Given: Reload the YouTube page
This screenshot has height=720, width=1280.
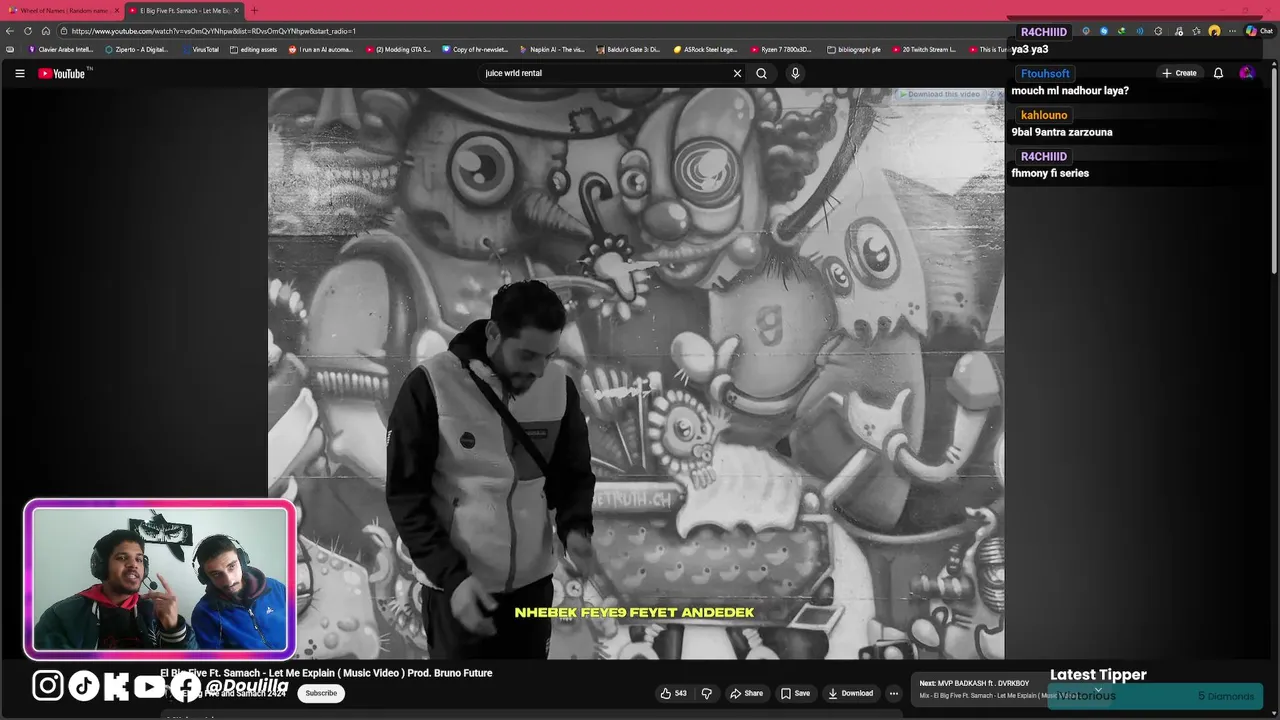Looking at the screenshot, I should (x=28, y=31).
